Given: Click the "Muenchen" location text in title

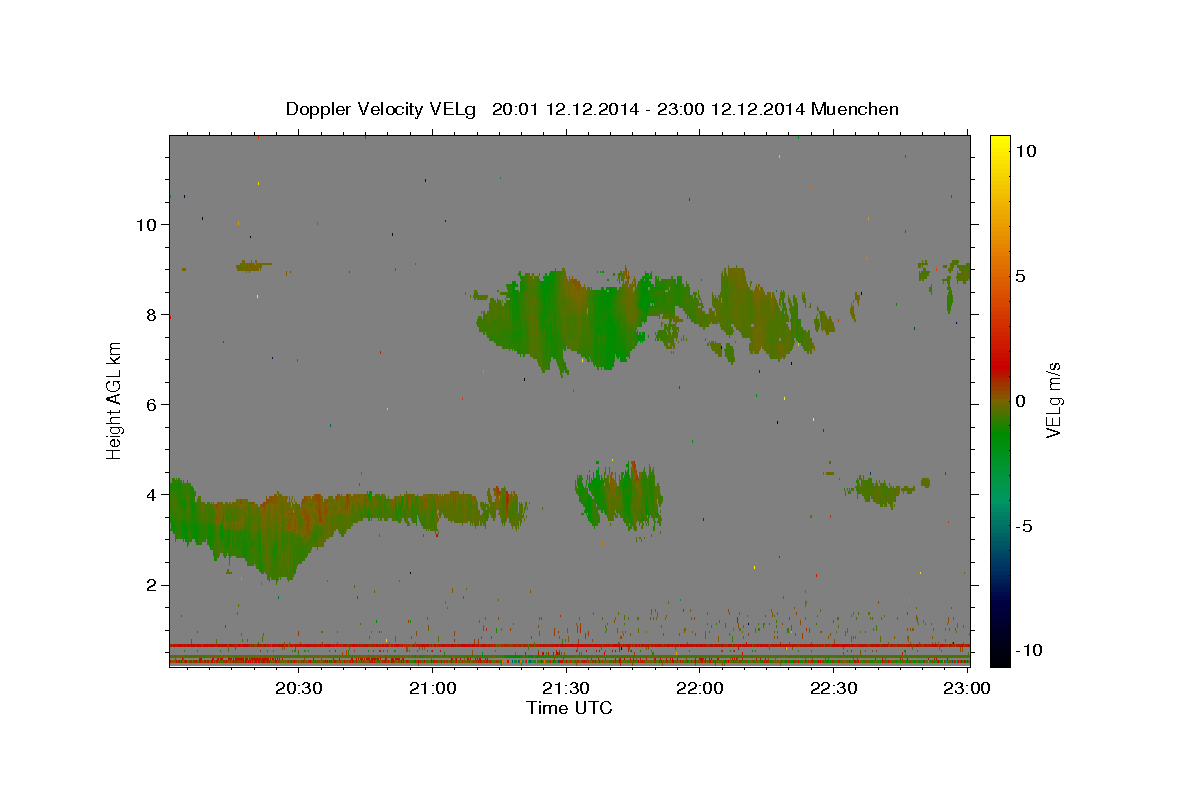Looking at the screenshot, I should point(855,108).
